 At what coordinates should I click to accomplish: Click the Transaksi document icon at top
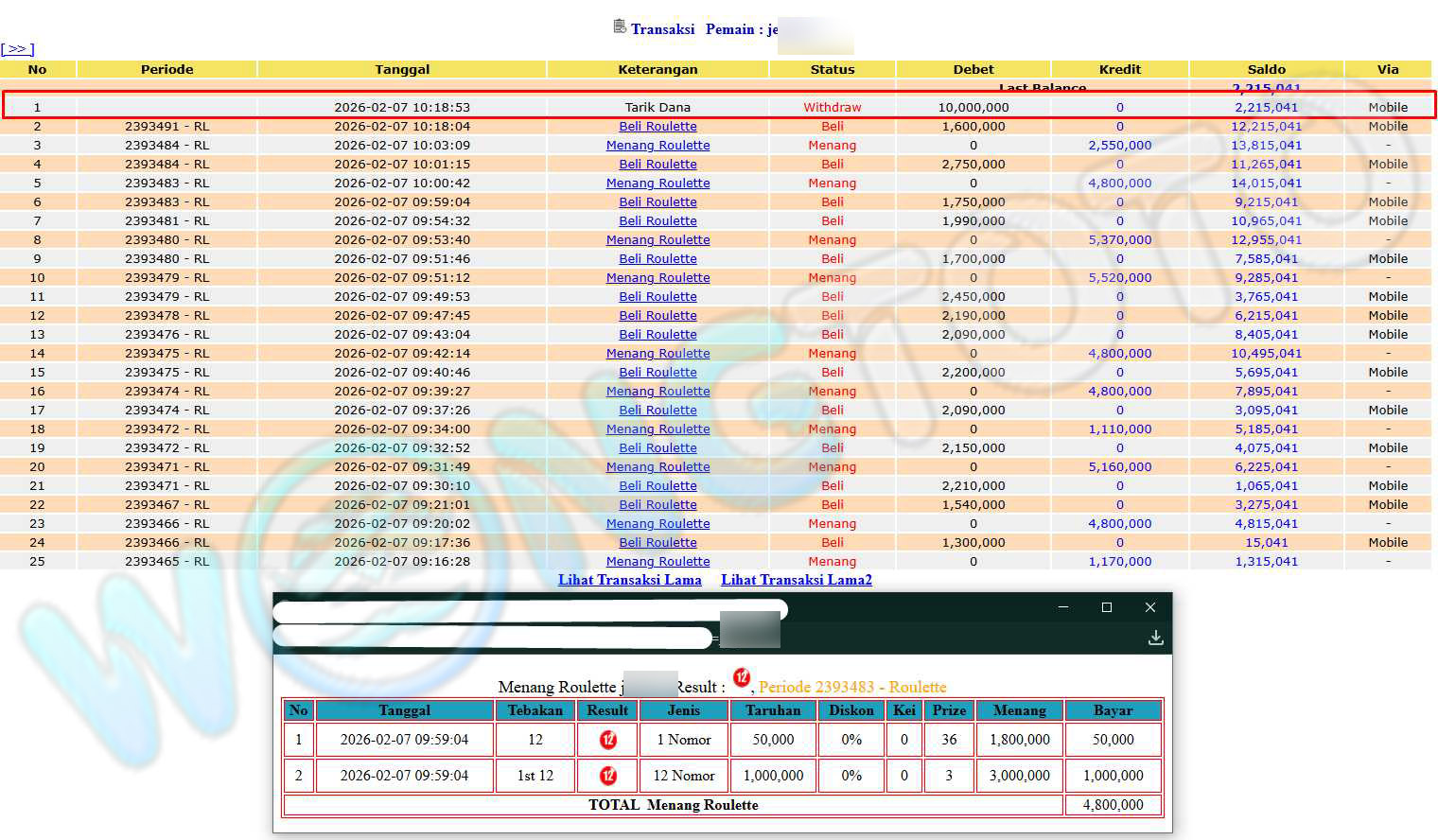tap(620, 26)
